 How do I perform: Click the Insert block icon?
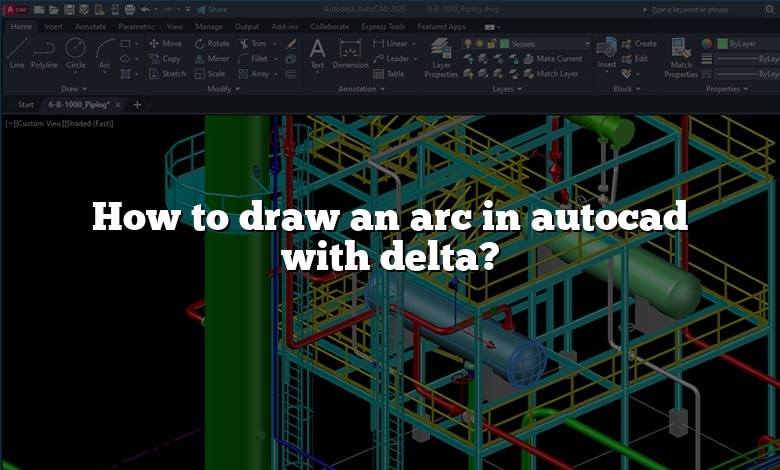[x=606, y=48]
